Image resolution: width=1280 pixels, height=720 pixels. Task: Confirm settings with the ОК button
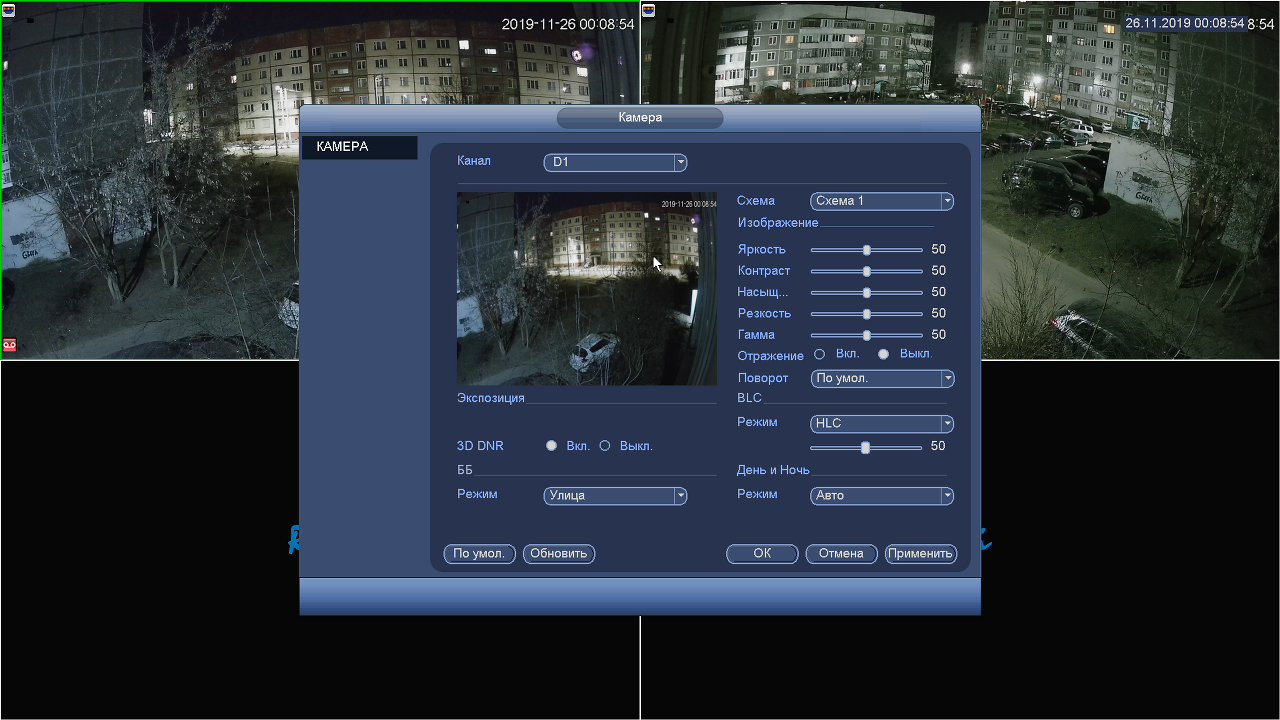[762, 554]
